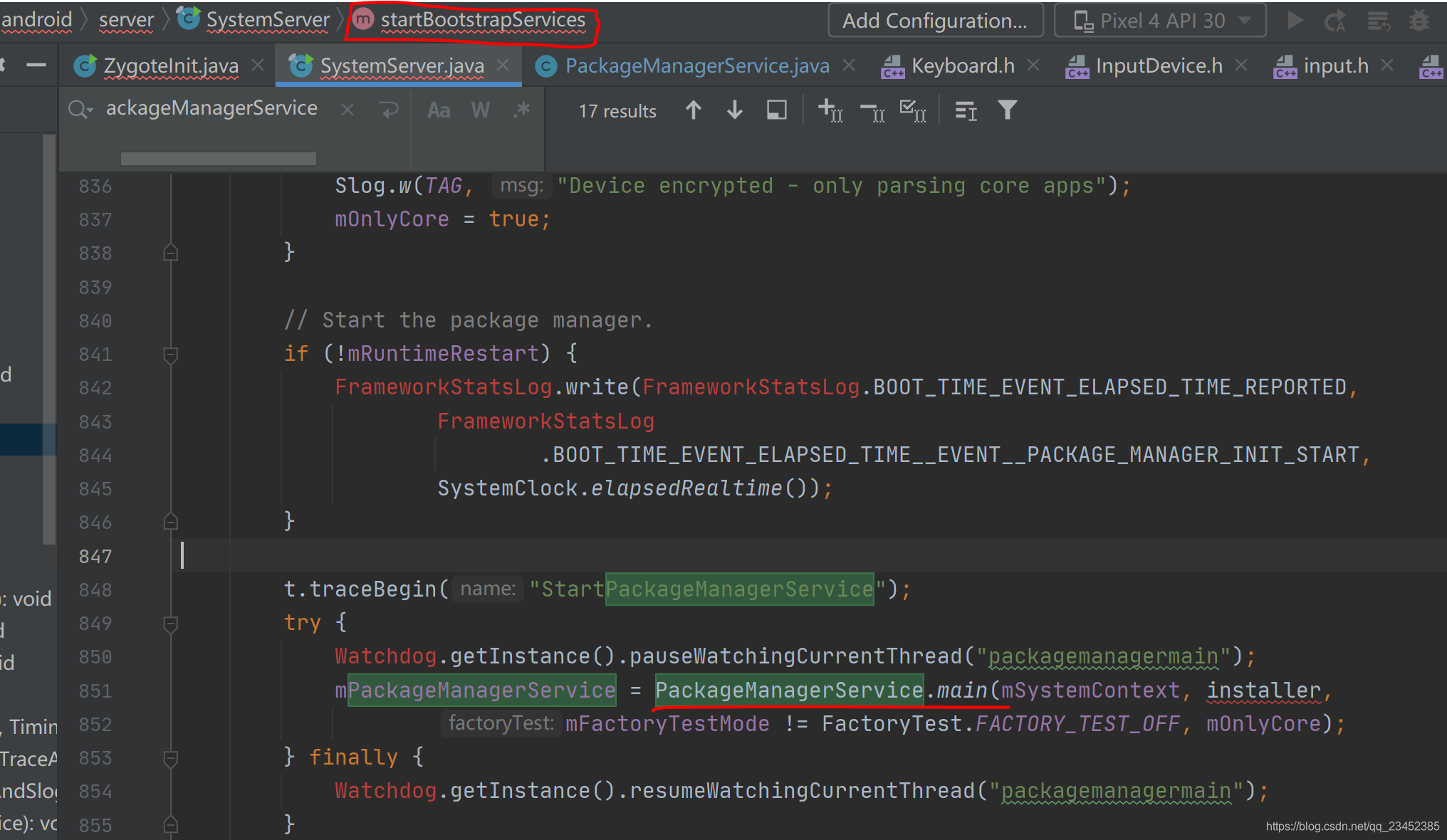Click the minus hide icon in left panel header
The height and width of the screenshot is (840, 1447).
(x=36, y=65)
